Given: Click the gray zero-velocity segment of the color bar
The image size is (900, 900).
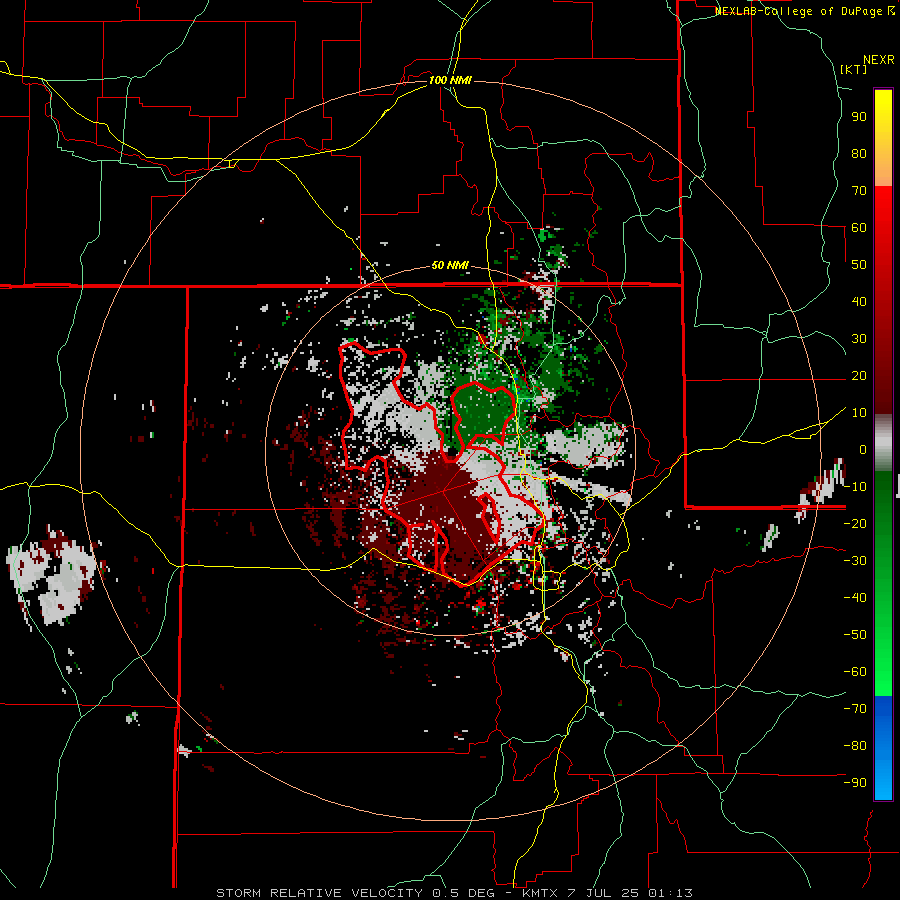Looking at the screenshot, I should [x=883, y=443].
